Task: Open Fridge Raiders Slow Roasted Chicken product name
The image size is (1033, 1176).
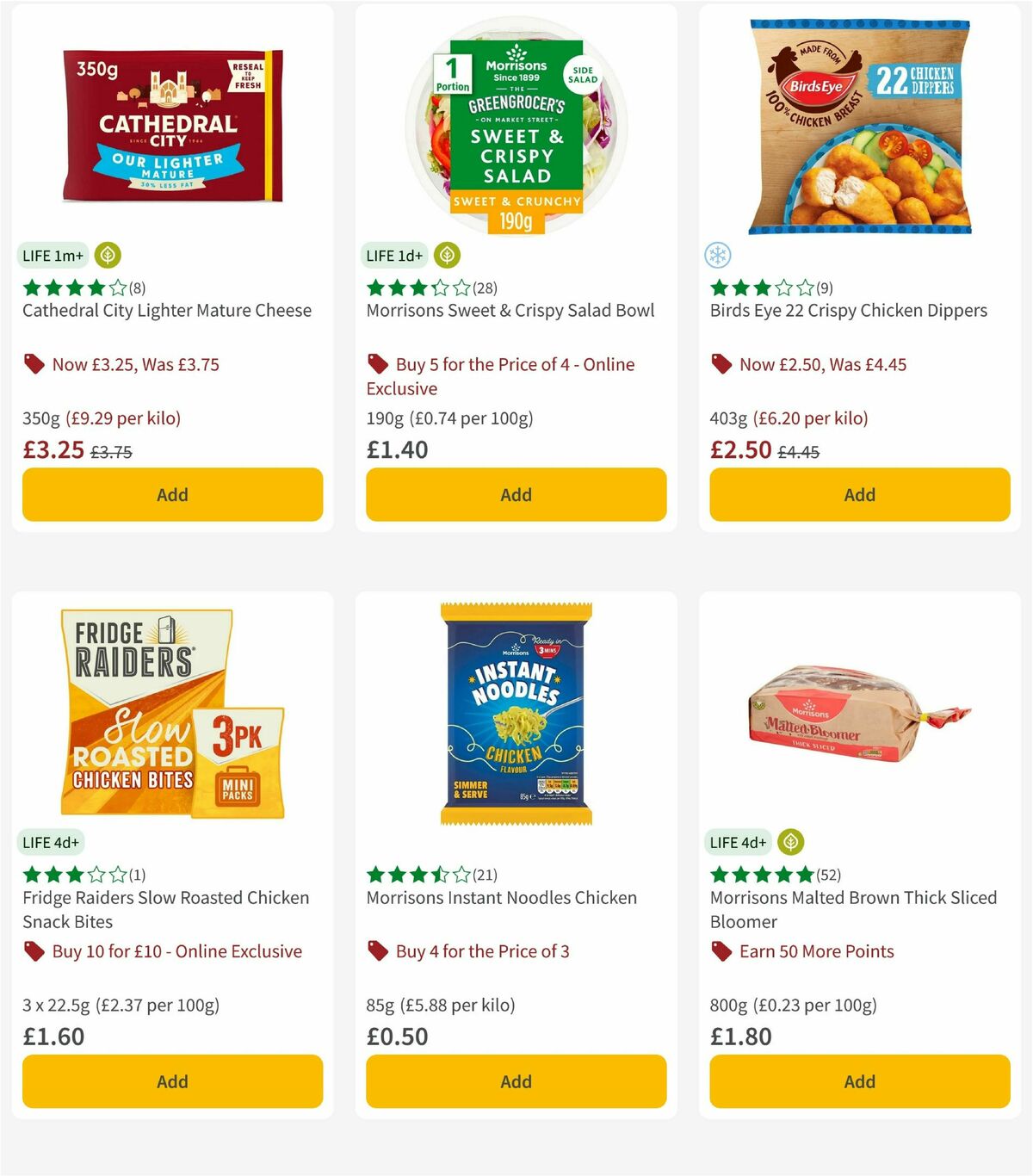Action: click(165, 909)
